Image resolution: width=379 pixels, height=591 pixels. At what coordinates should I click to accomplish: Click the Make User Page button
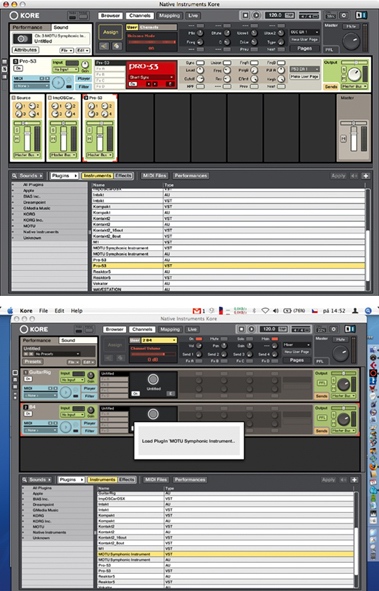(304, 77)
